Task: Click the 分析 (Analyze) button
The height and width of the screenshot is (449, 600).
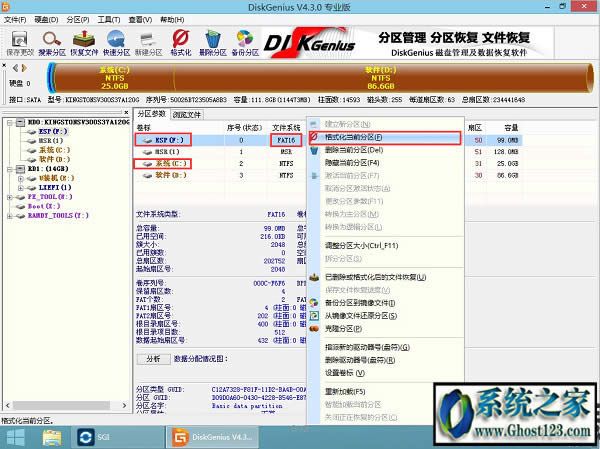Action: click(153, 357)
